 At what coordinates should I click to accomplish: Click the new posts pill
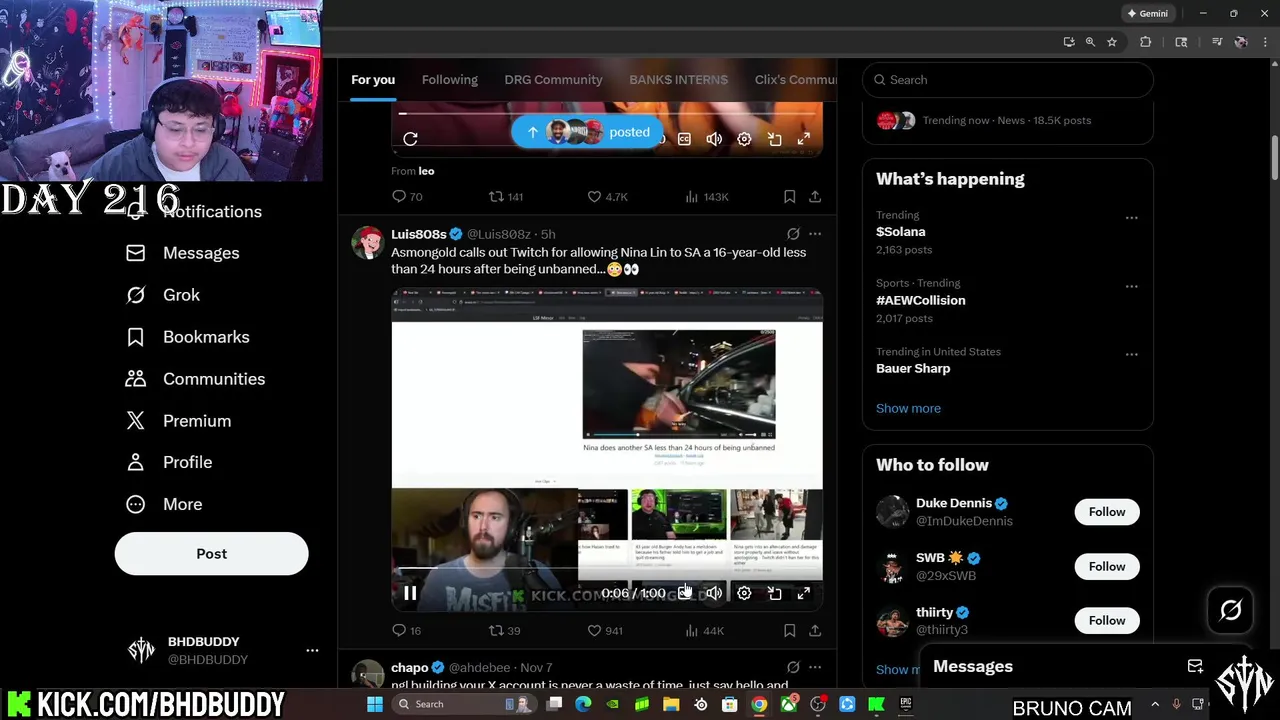[587, 132]
